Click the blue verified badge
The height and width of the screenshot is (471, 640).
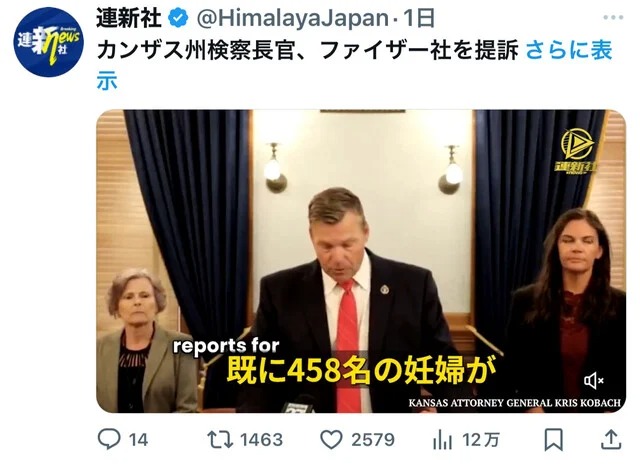(x=178, y=18)
